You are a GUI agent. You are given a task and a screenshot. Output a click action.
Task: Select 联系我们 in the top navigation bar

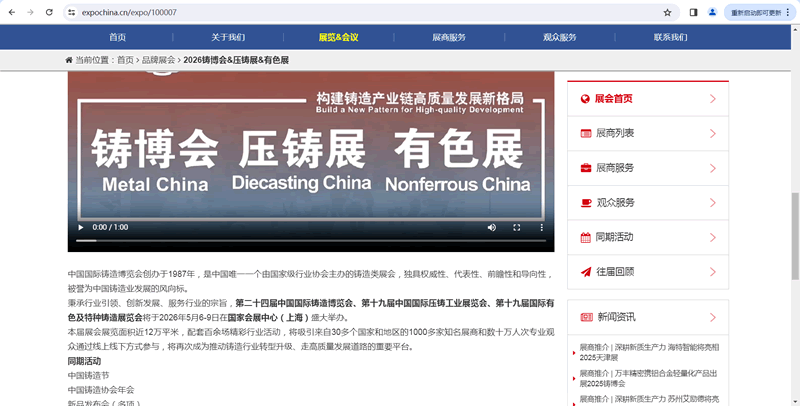670,37
